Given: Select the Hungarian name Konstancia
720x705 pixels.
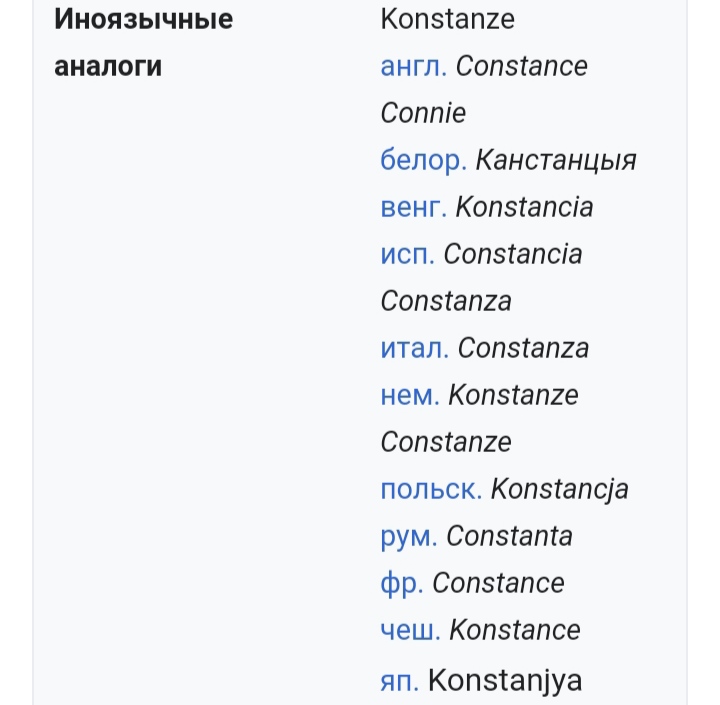Looking at the screenshot, I should point(524,208).
